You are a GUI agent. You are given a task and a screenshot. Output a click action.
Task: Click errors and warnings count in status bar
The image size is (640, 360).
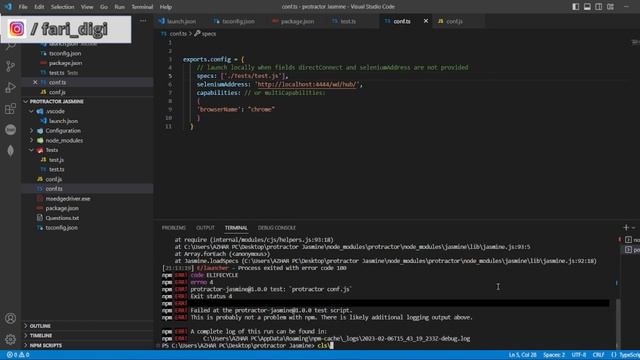click(x=18, y=355)
